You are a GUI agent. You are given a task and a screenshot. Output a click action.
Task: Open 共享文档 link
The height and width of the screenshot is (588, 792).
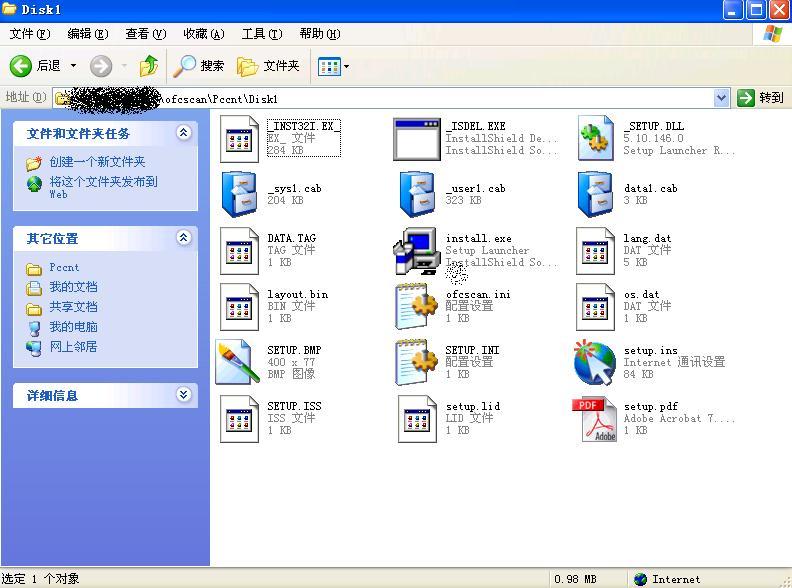(x=73, y=307)
